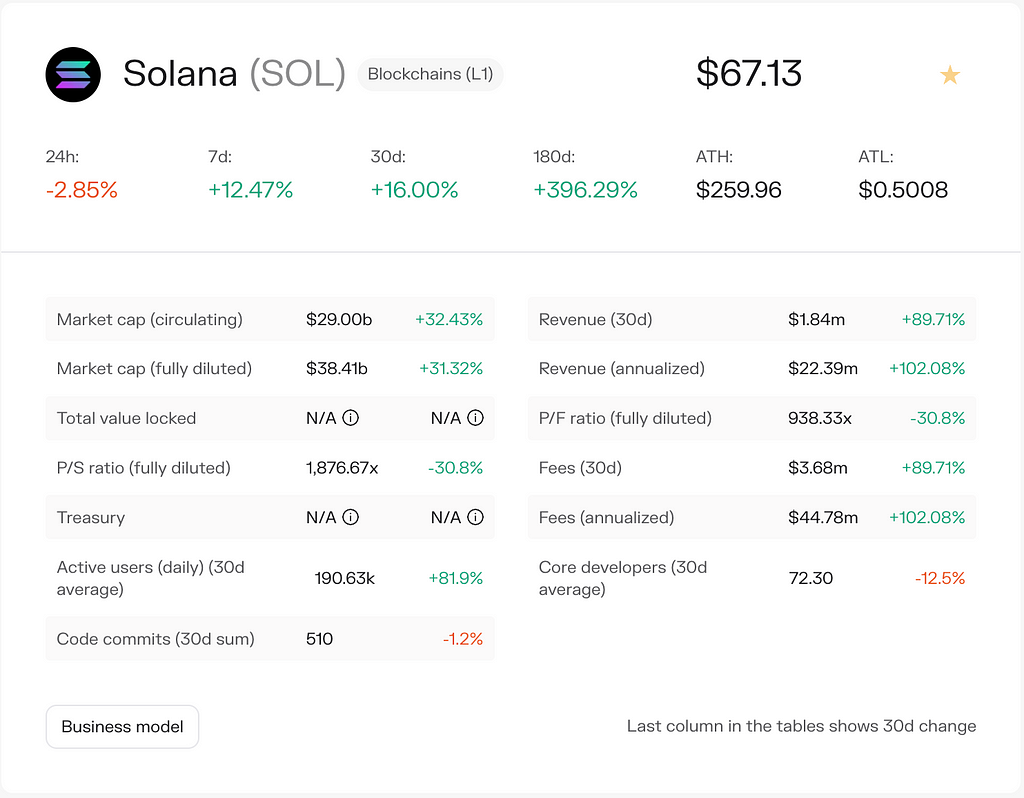Open info icon beside Total value locked value
This screenshot has height=798, width=1024.
[x=351, y=418]
